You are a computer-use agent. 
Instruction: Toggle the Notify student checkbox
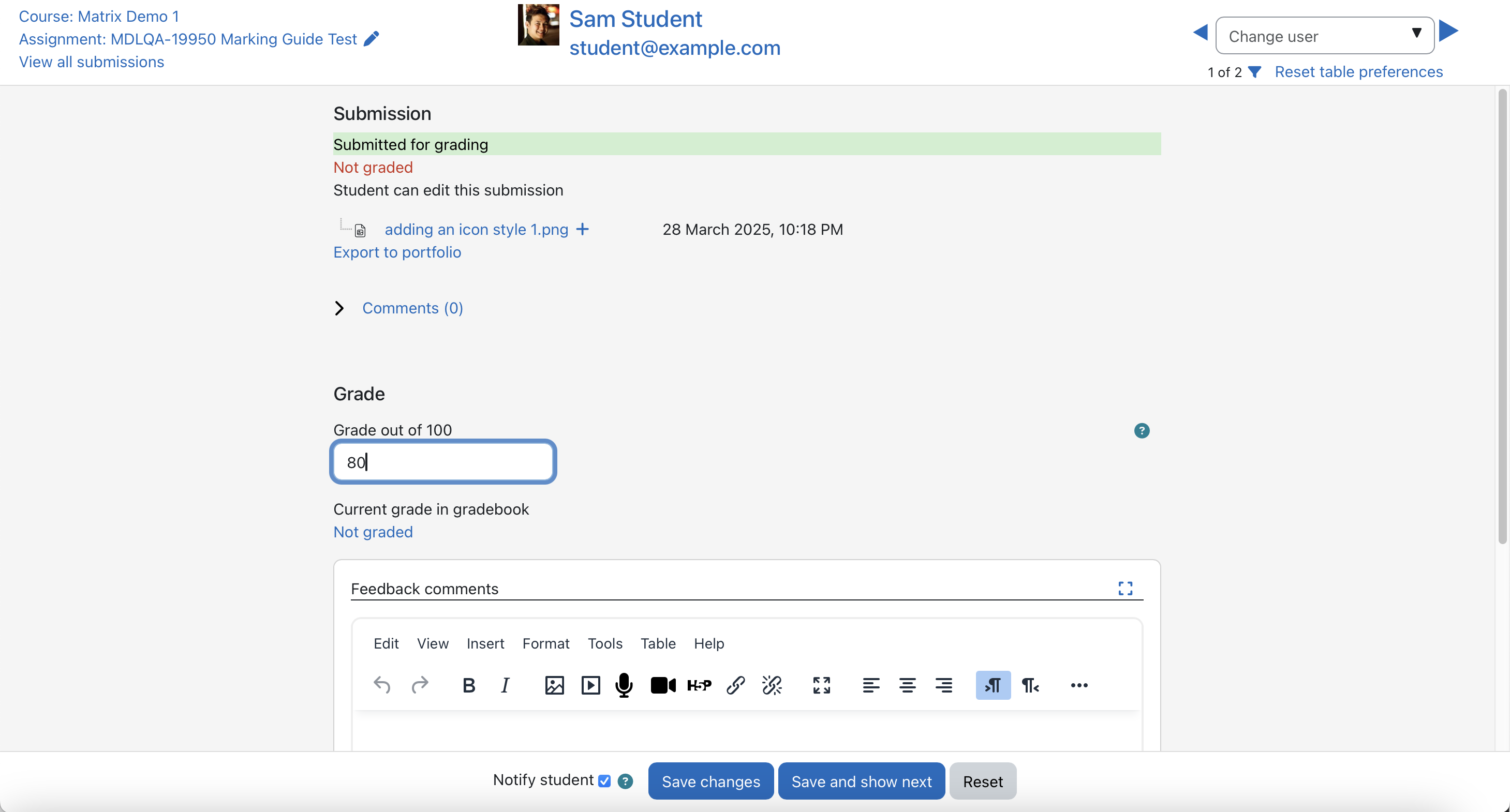604,781
